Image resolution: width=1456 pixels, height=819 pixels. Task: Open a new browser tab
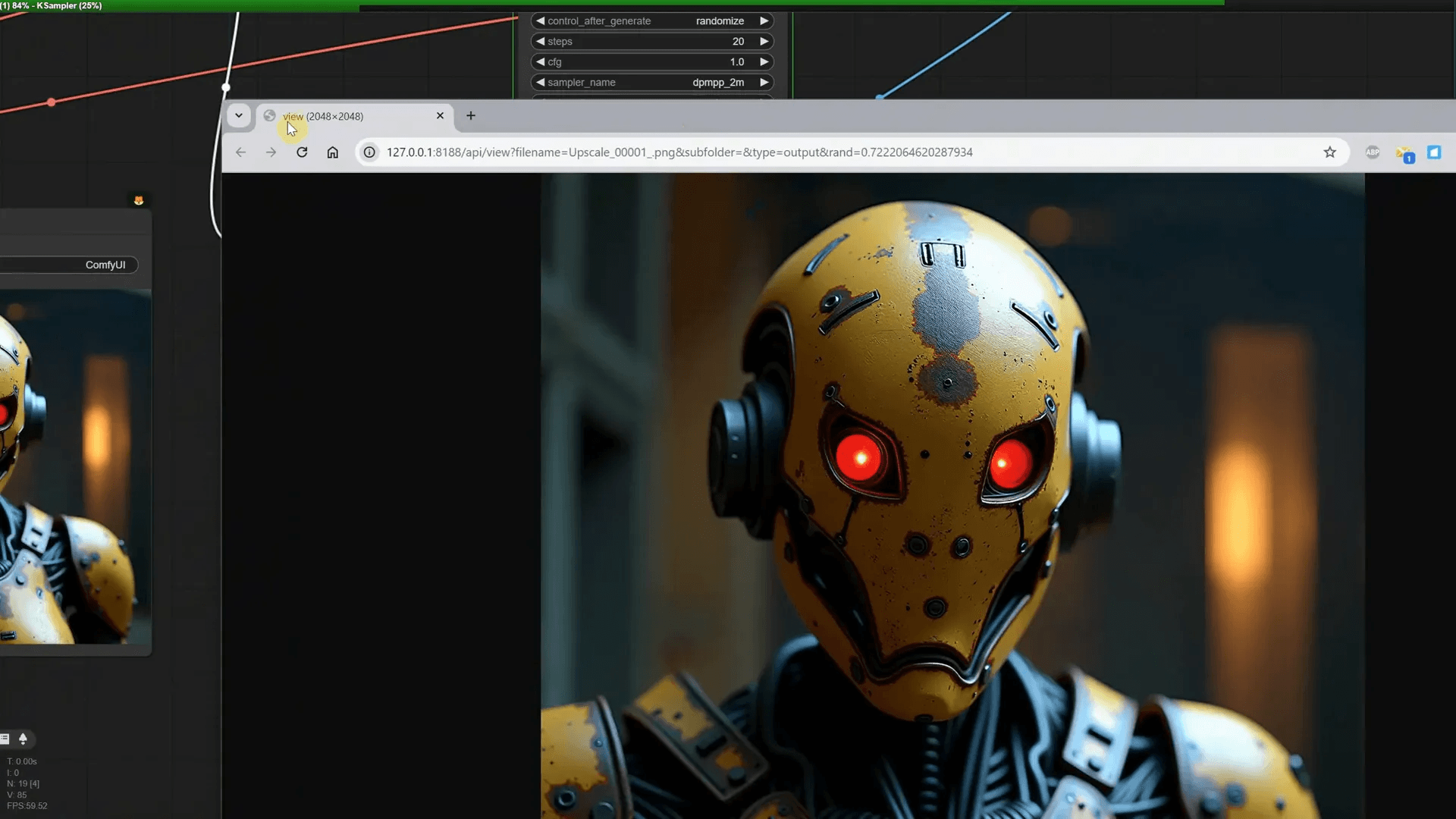[x=471, y=116]
